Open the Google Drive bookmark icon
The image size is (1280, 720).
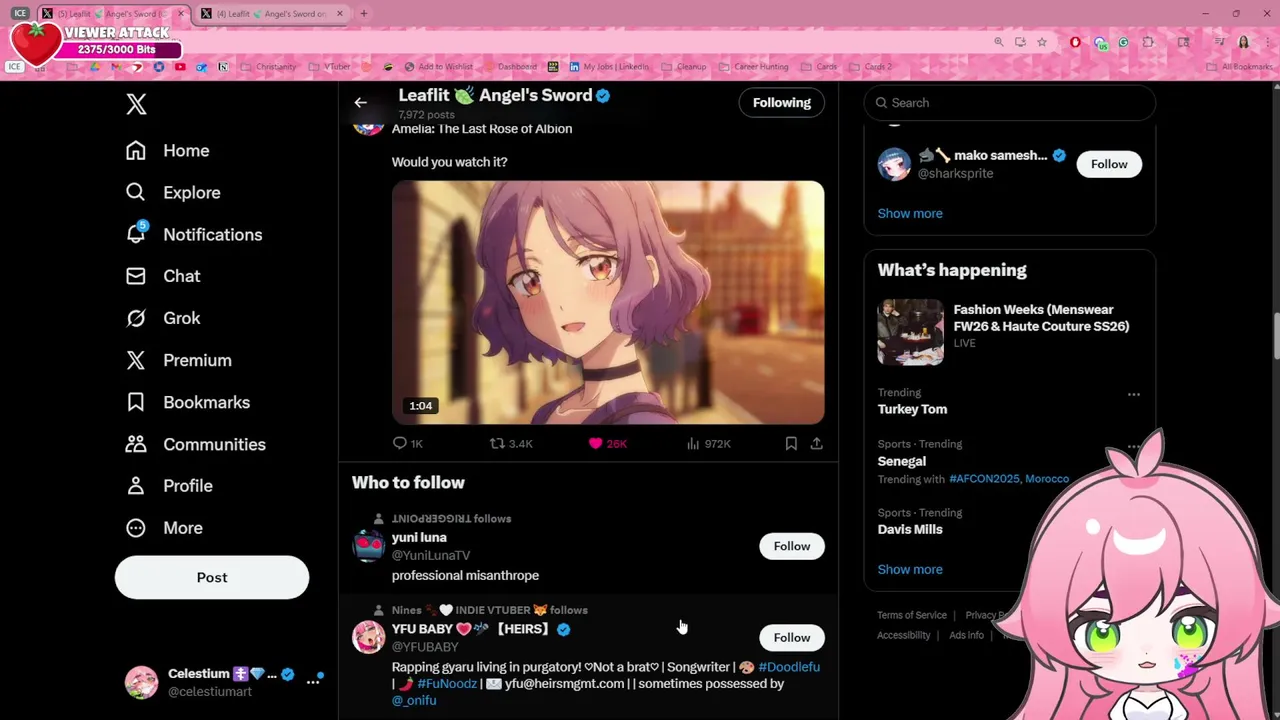tap(95, 67)
